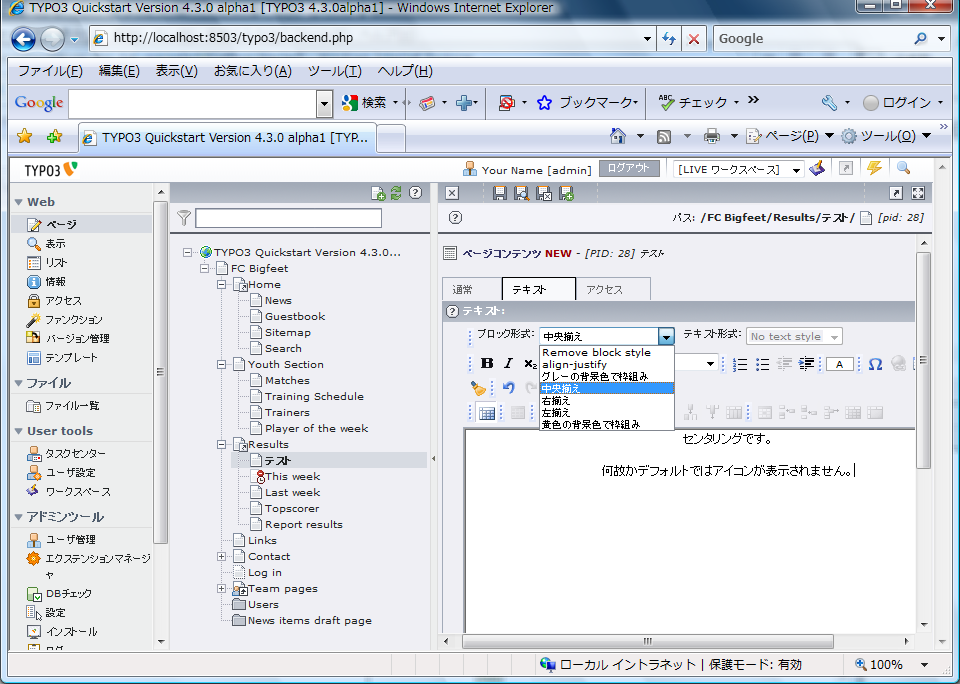The image size is (960, 684).
Task: Undo last edit in rich text editor
Action: pos(508,388)
